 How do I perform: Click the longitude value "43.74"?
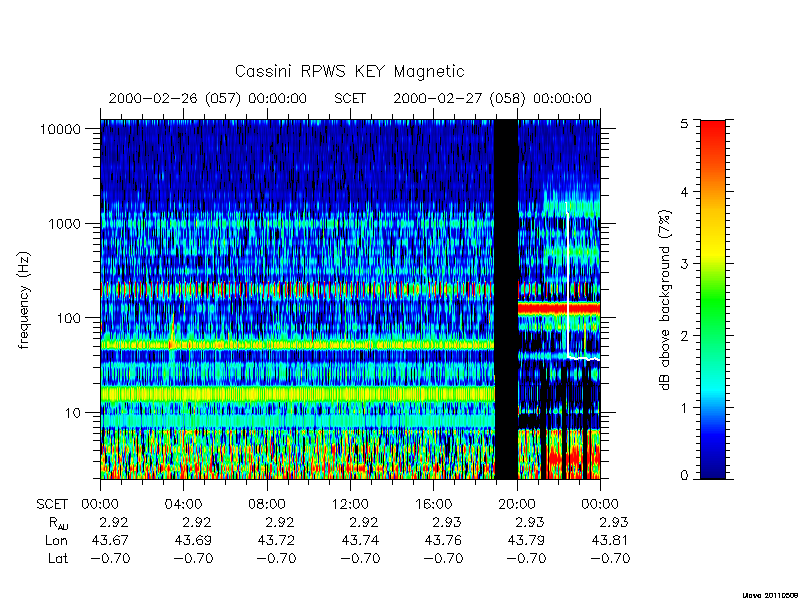[360, 540]
